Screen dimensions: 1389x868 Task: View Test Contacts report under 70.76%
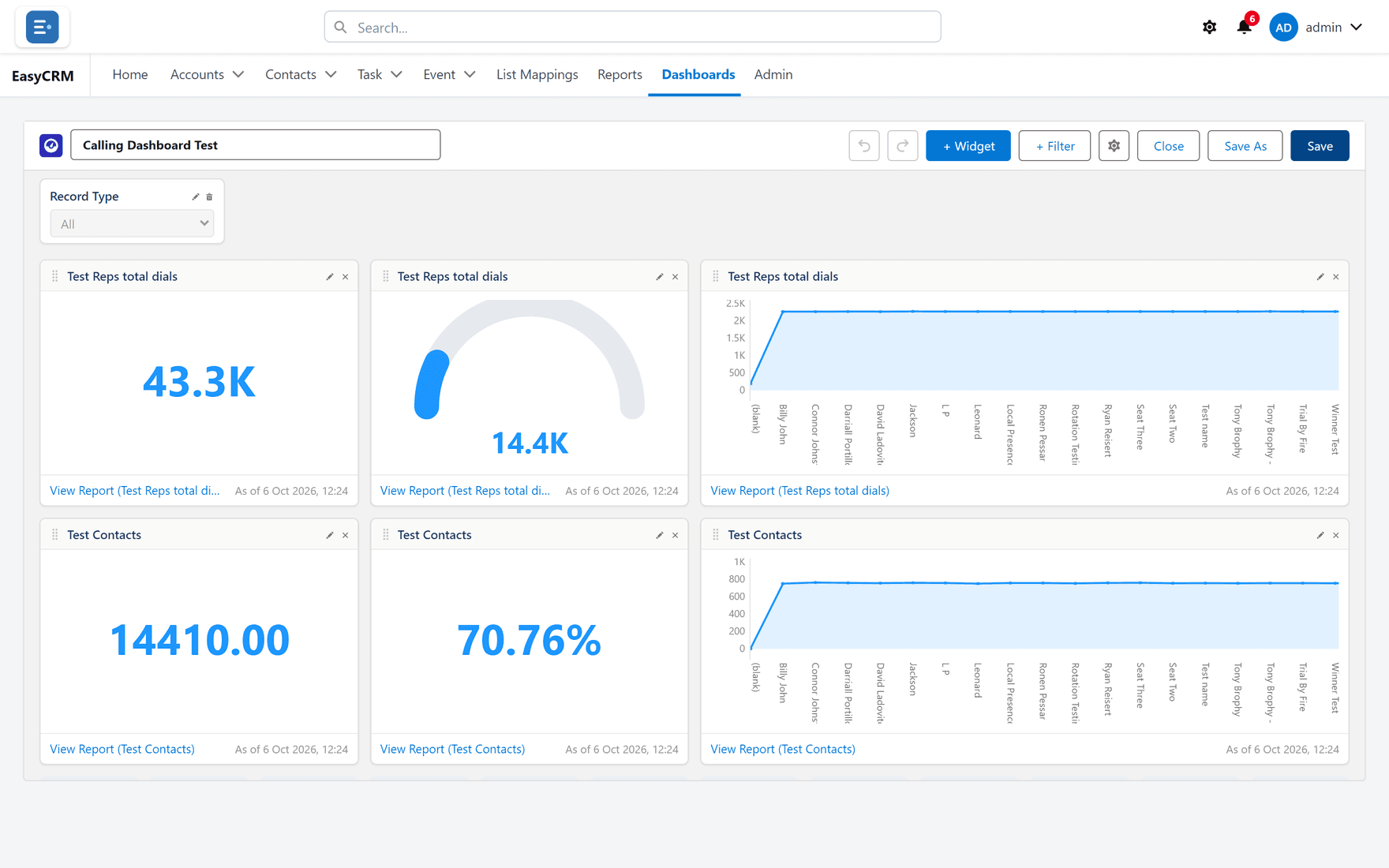click(x=452, y=749)
